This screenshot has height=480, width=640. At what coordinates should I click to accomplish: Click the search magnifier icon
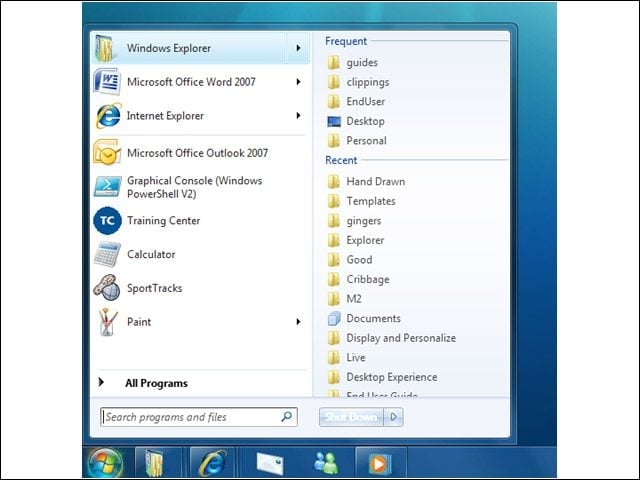tap(287, 417)
